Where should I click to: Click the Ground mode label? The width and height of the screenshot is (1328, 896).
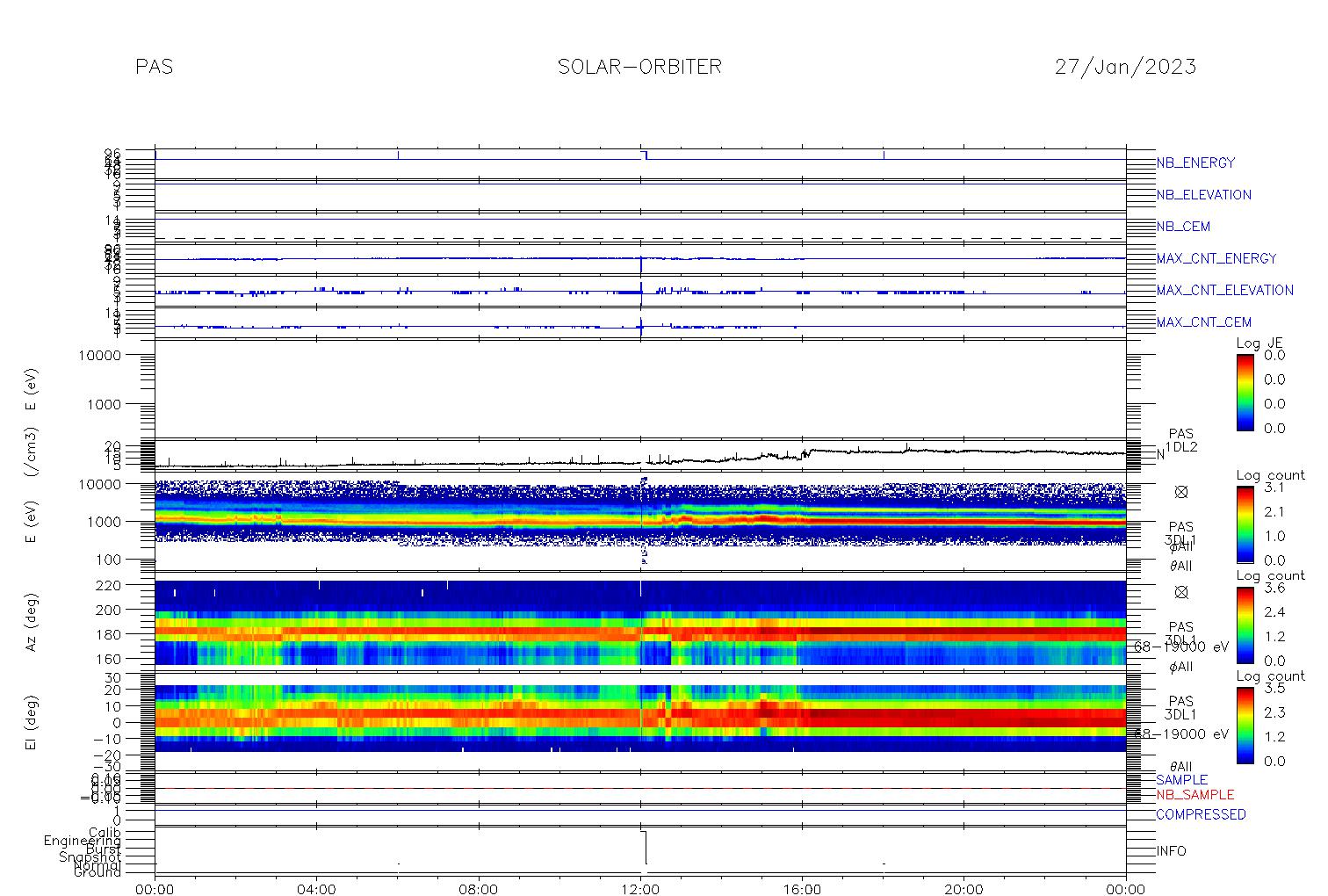pyautogui.click(x=97, y=872)
